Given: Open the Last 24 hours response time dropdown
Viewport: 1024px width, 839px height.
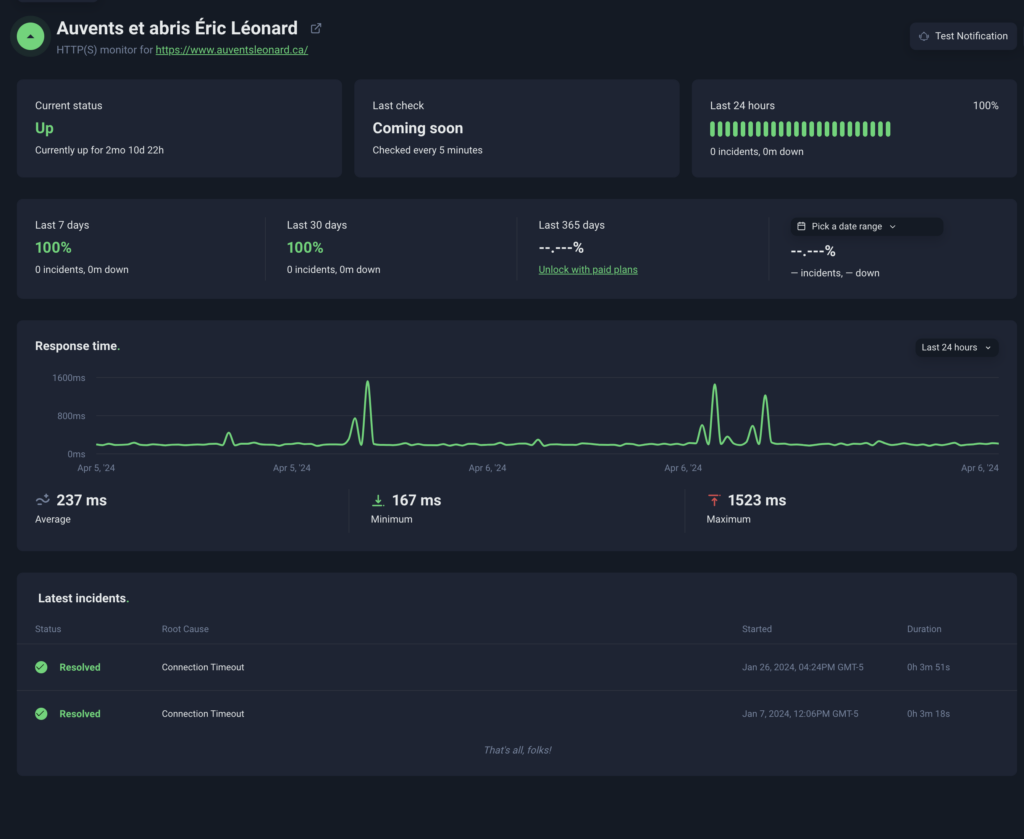Looking at the screenshot, I should tap(956, 347).
